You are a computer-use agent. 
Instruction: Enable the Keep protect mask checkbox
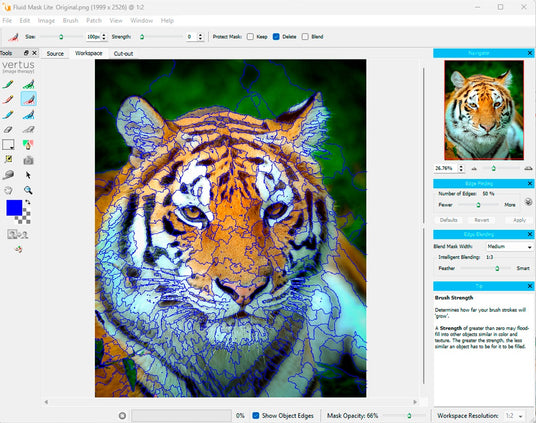(250, 37)
